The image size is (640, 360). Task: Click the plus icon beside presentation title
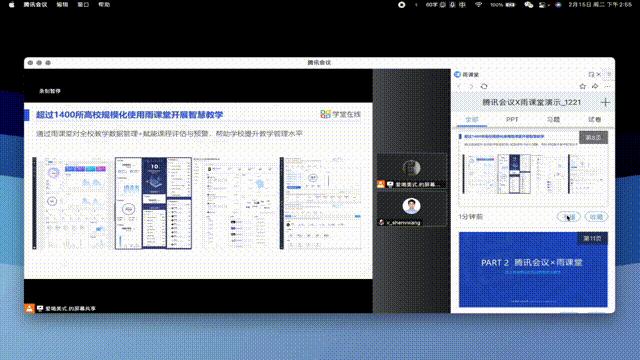coord(605,102)
